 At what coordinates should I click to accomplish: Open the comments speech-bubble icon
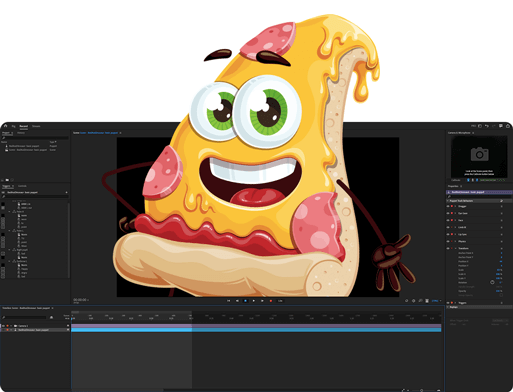point(501,126)
